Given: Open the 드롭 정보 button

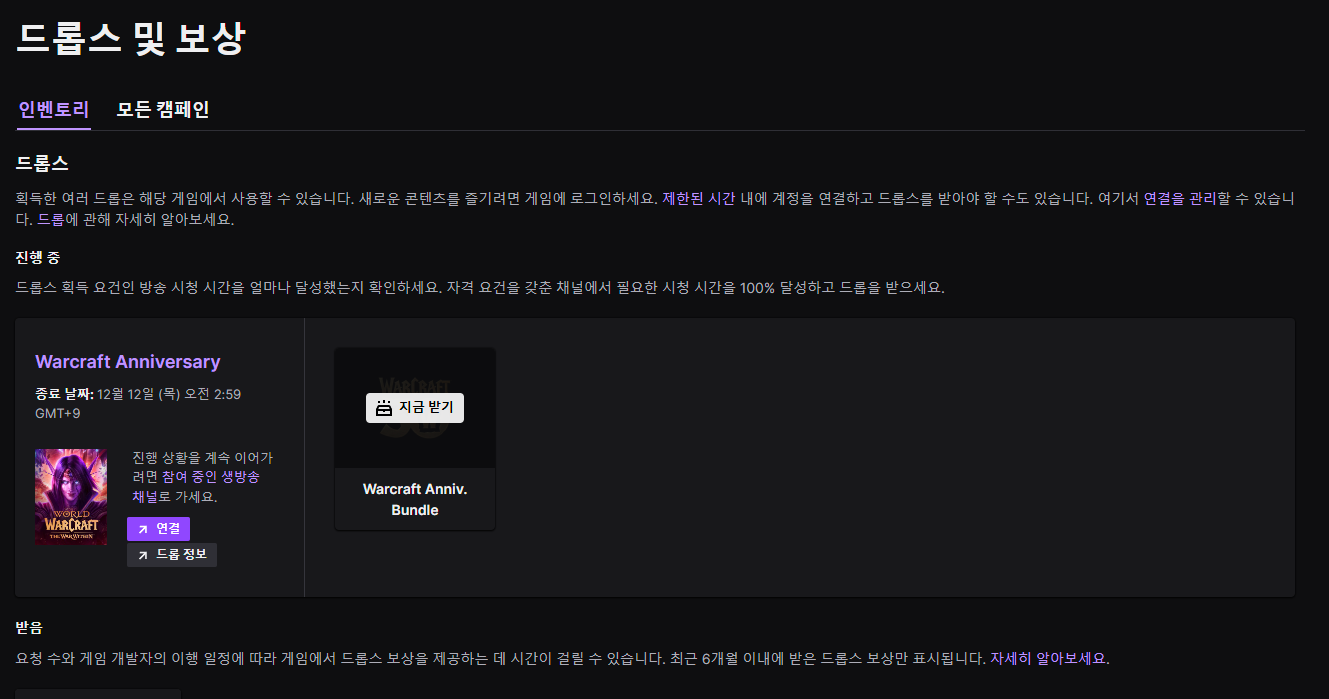Looking at the screenshot, I should [172, 554].
